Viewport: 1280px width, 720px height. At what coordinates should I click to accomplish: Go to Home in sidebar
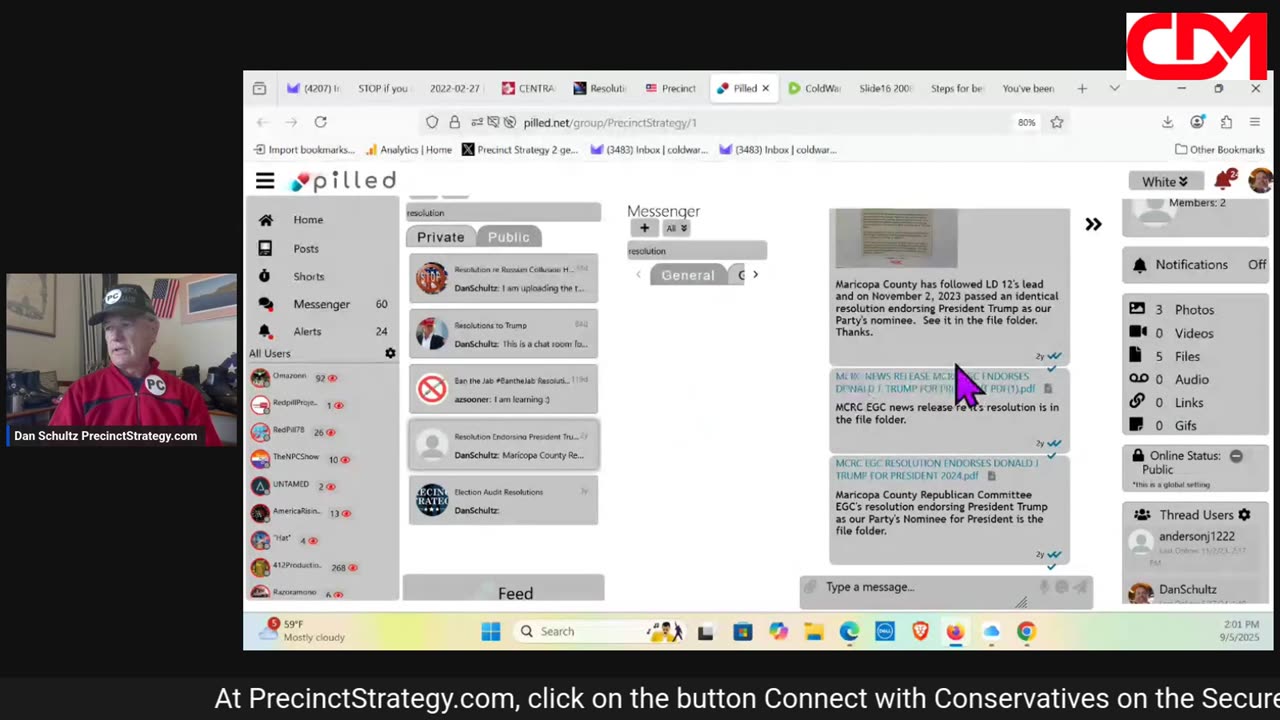click(308, 220)
